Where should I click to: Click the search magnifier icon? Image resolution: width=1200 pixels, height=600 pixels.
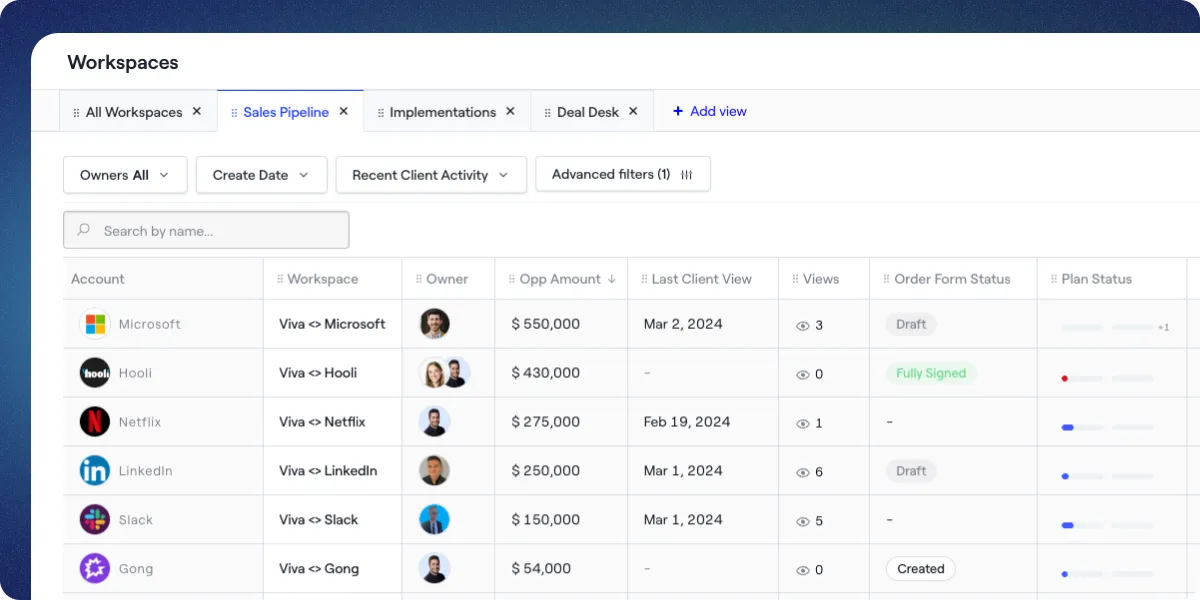click(x=84, y=230)
